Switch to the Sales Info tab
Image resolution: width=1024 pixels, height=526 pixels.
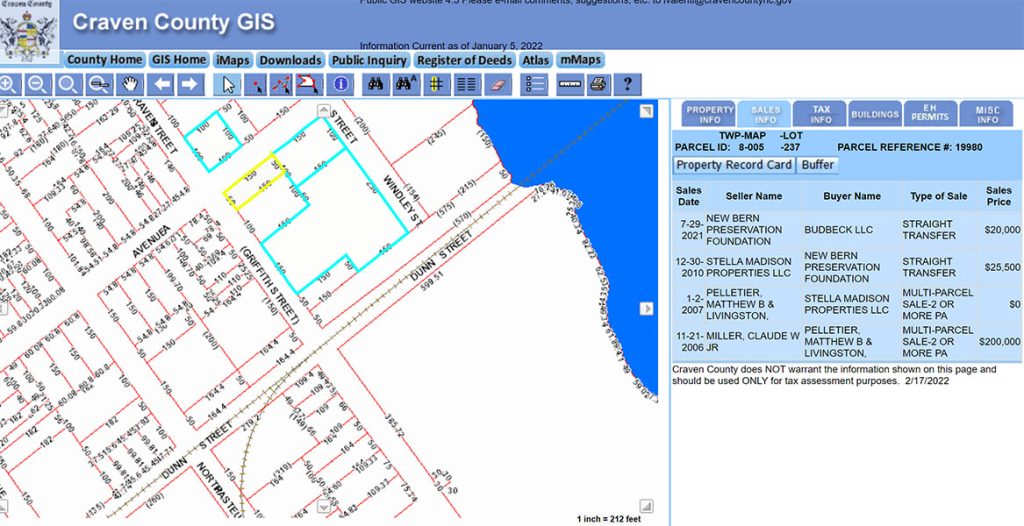765,114
